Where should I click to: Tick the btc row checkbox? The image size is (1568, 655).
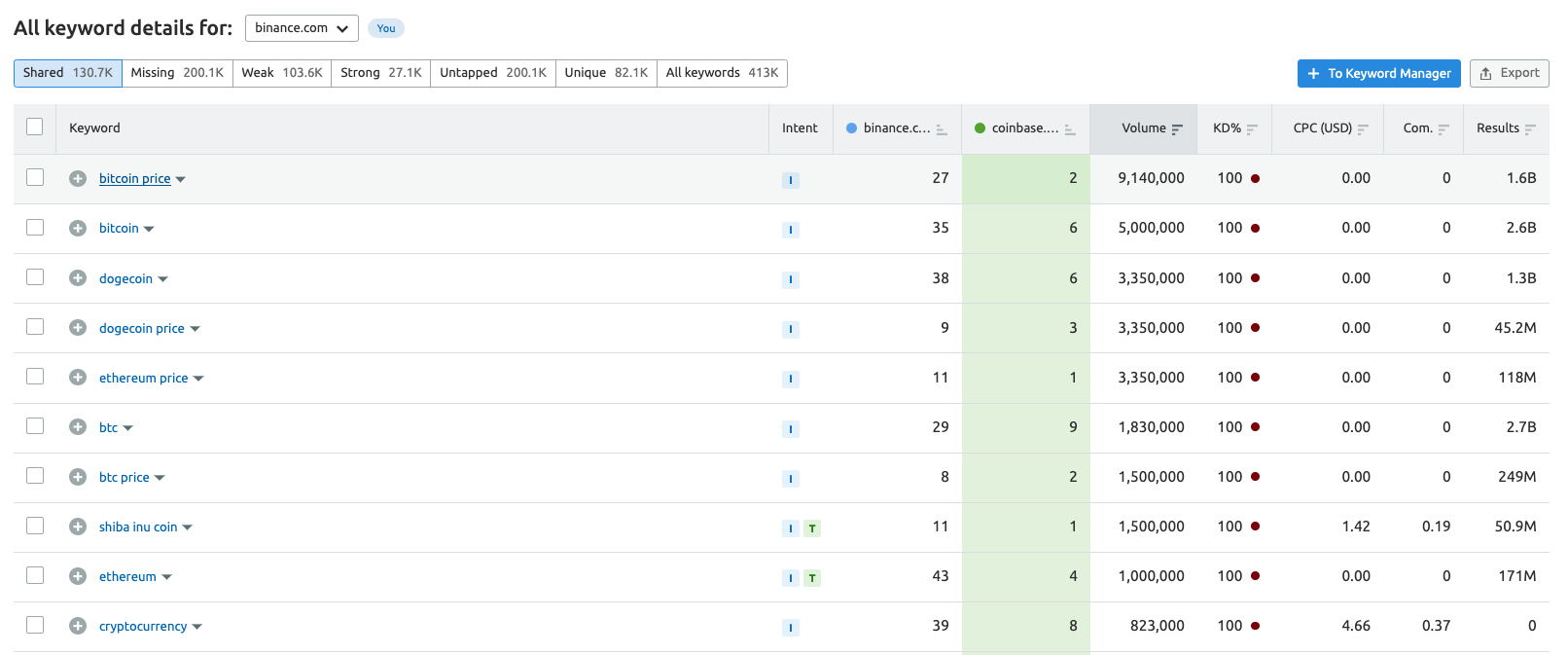click(x=35, y=425)
